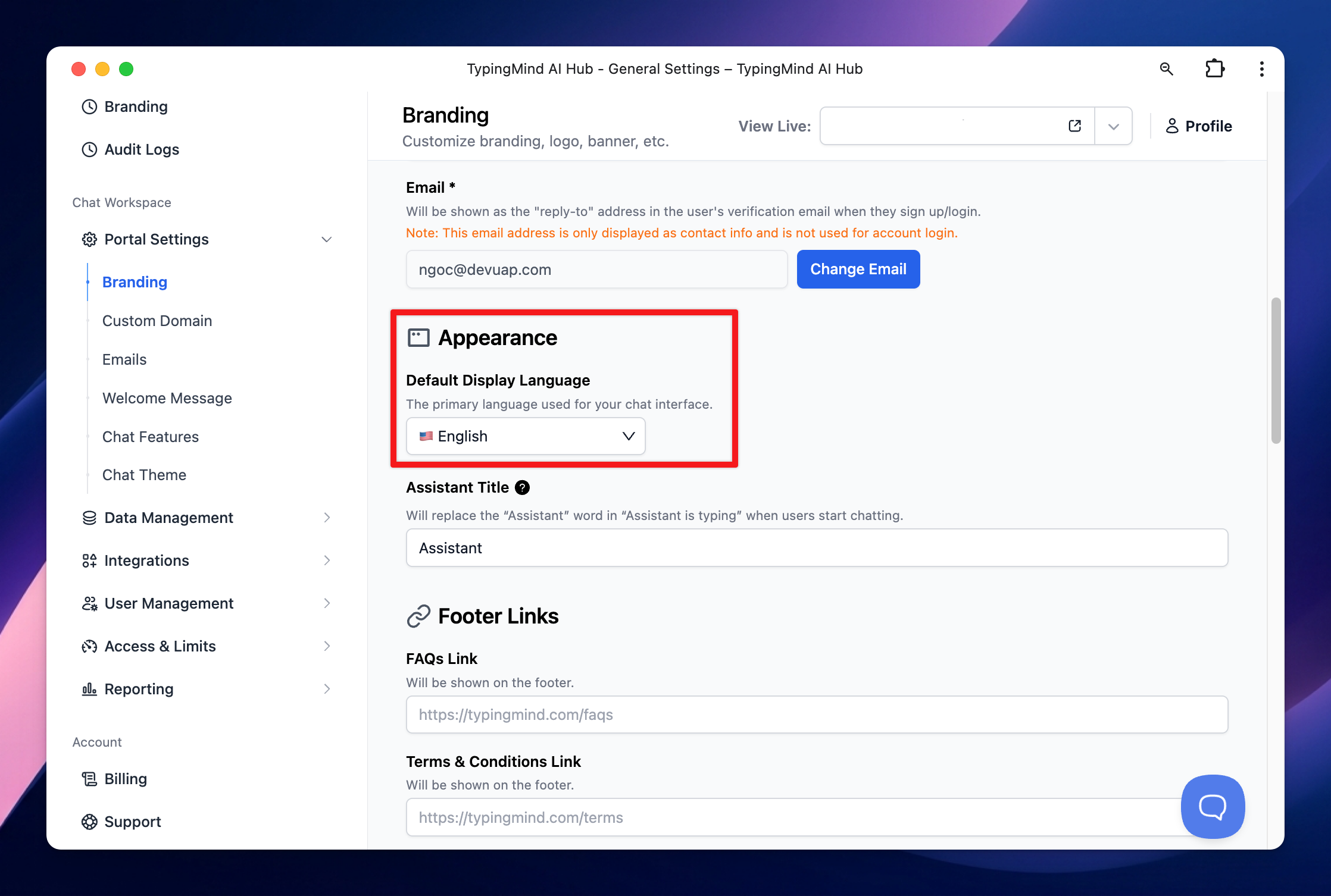
Task: Click the Support lifebuoy icon
Action: tap(89, 822)
